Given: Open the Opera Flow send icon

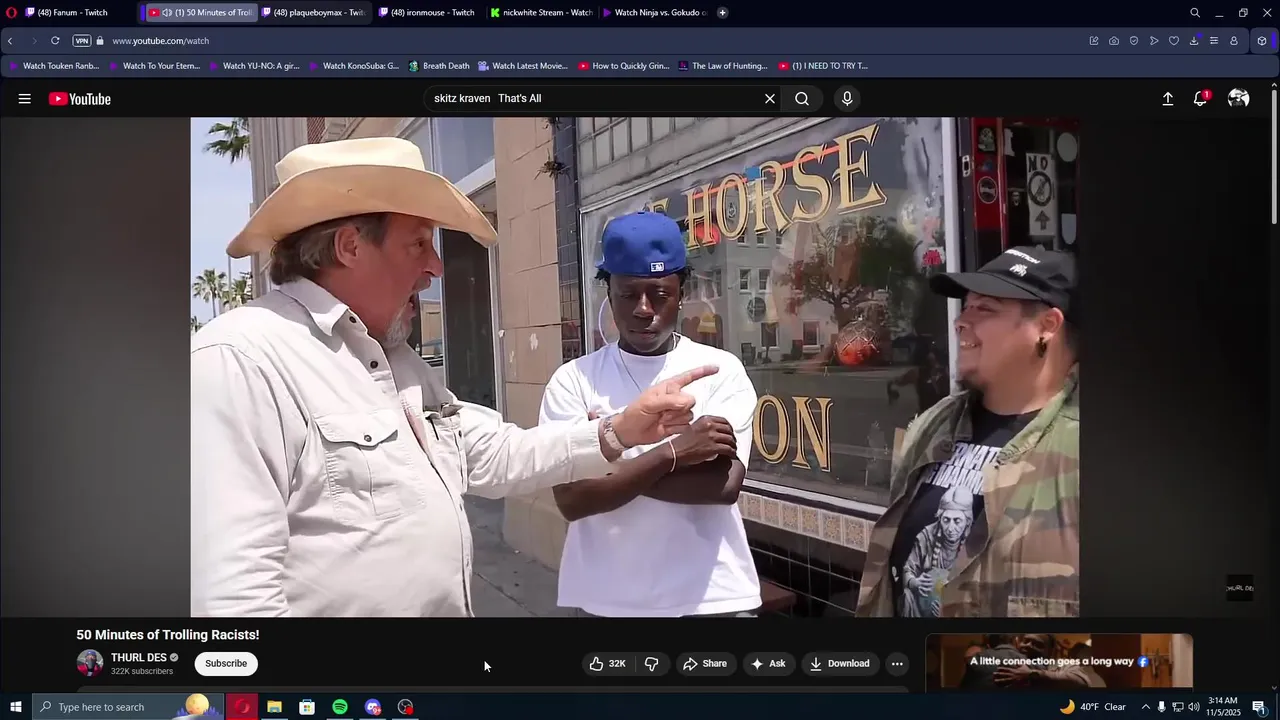Looking at the screenshot, I should pos(1154,41).
